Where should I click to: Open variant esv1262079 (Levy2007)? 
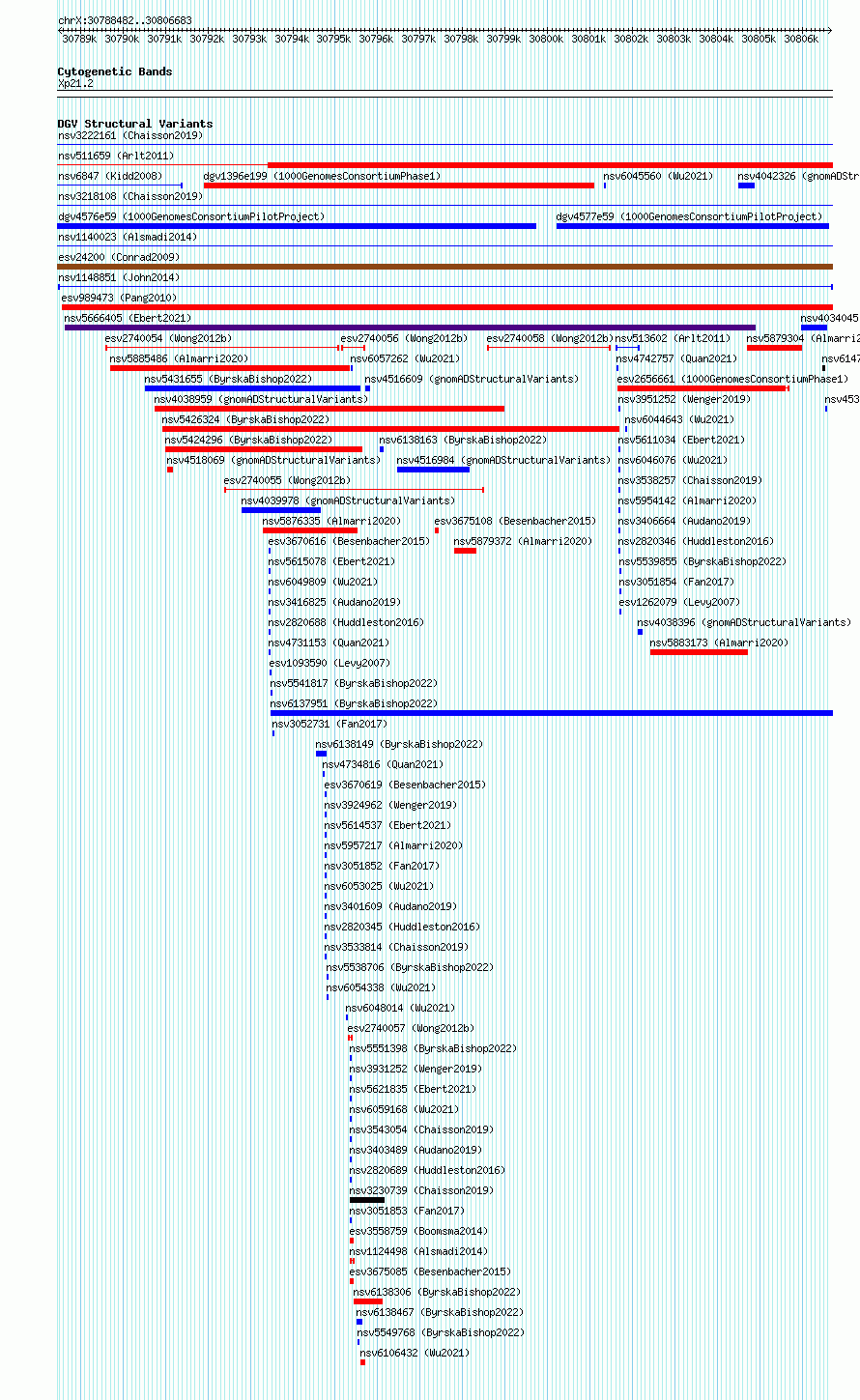click(x=679, y=603)
